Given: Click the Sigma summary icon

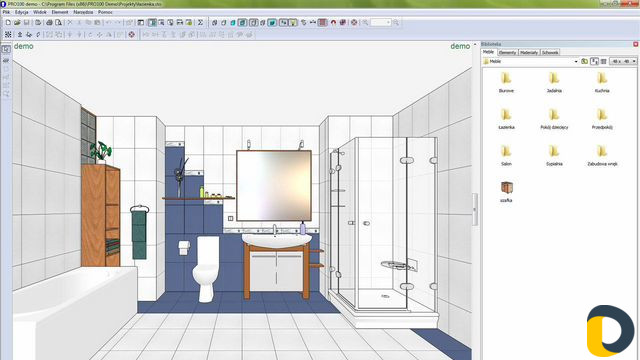Looking at the screenshot, I should pos(200,23).
